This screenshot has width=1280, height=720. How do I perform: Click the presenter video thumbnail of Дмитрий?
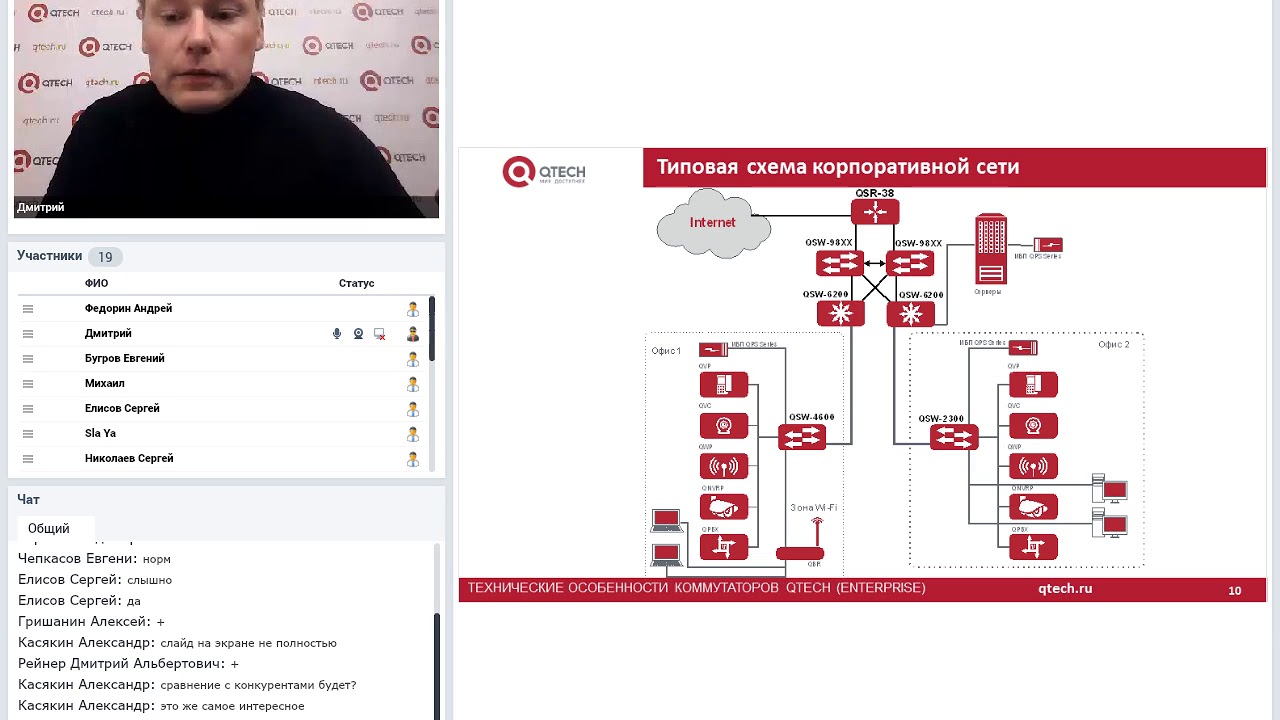point(226,109)
